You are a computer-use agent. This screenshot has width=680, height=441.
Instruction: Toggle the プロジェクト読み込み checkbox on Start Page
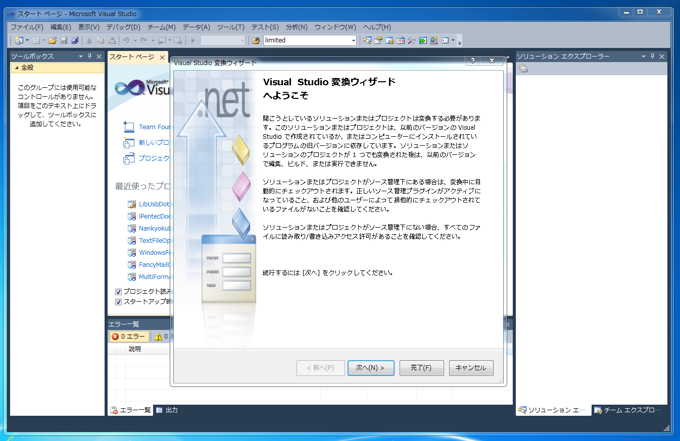pos(118,291)
